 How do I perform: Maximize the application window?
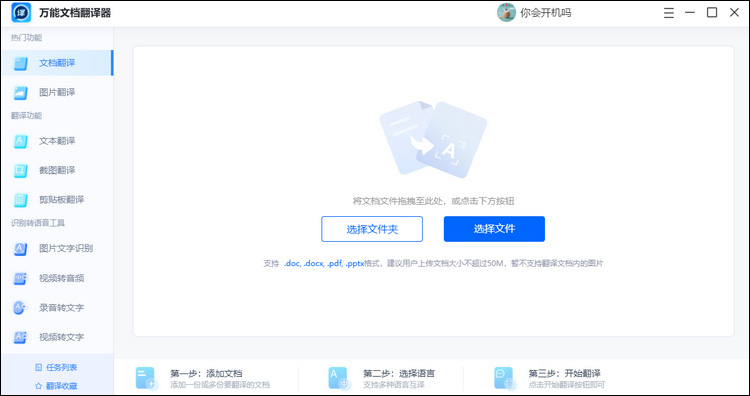712,12
